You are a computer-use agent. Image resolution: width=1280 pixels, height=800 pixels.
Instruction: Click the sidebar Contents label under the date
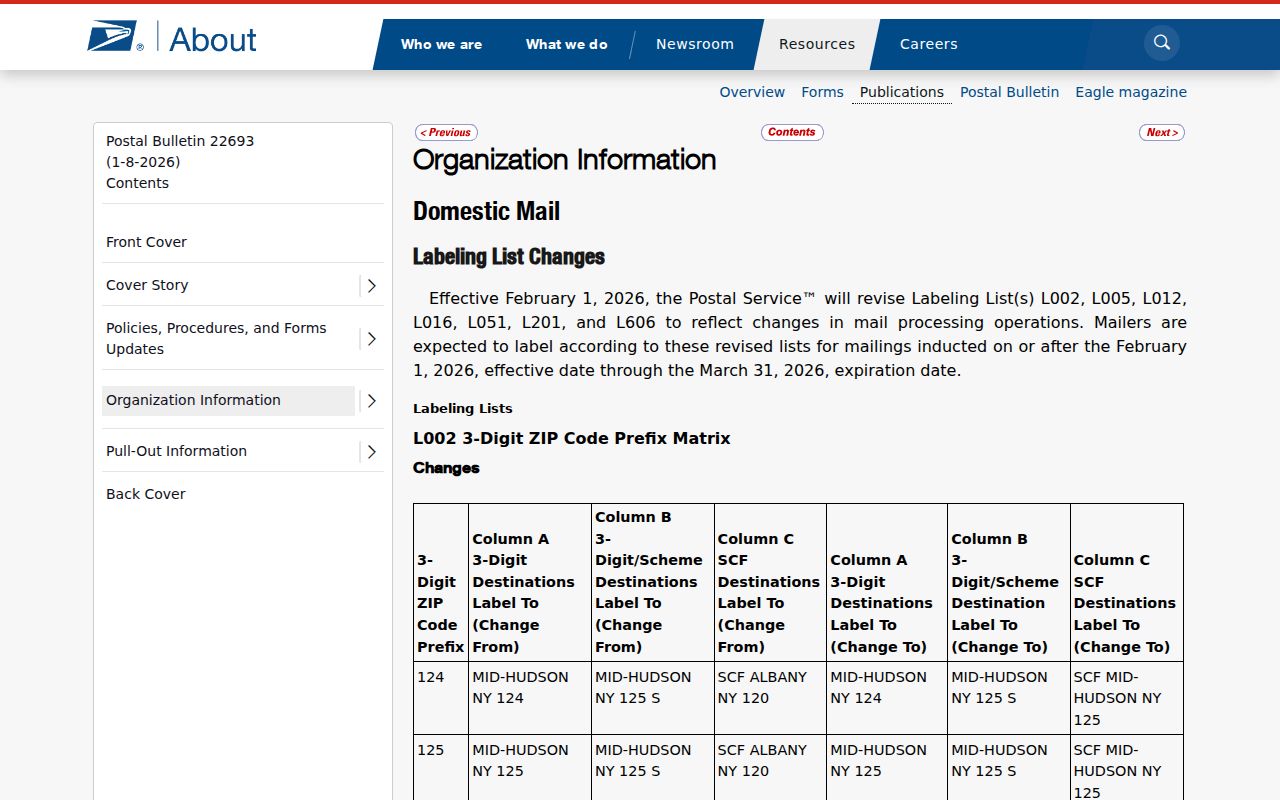point(137,183)
